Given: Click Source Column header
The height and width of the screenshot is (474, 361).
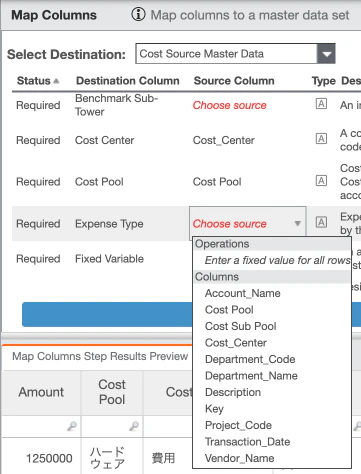Looking at the screenshot, I should pyautogui.click(x=234, y=81).
